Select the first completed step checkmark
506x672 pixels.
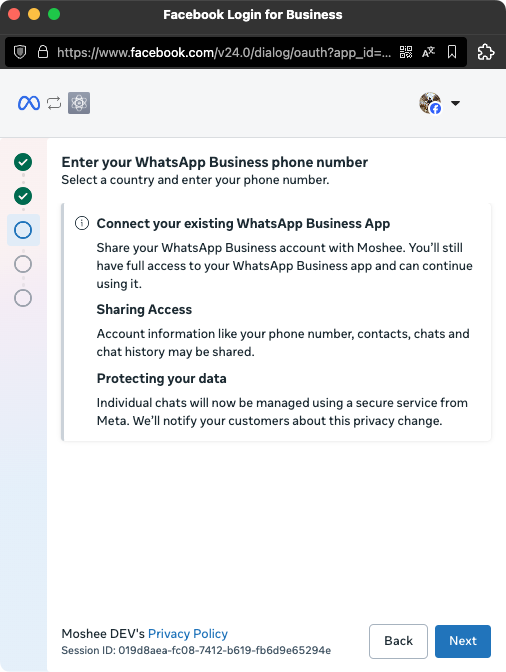coord(23,162)
